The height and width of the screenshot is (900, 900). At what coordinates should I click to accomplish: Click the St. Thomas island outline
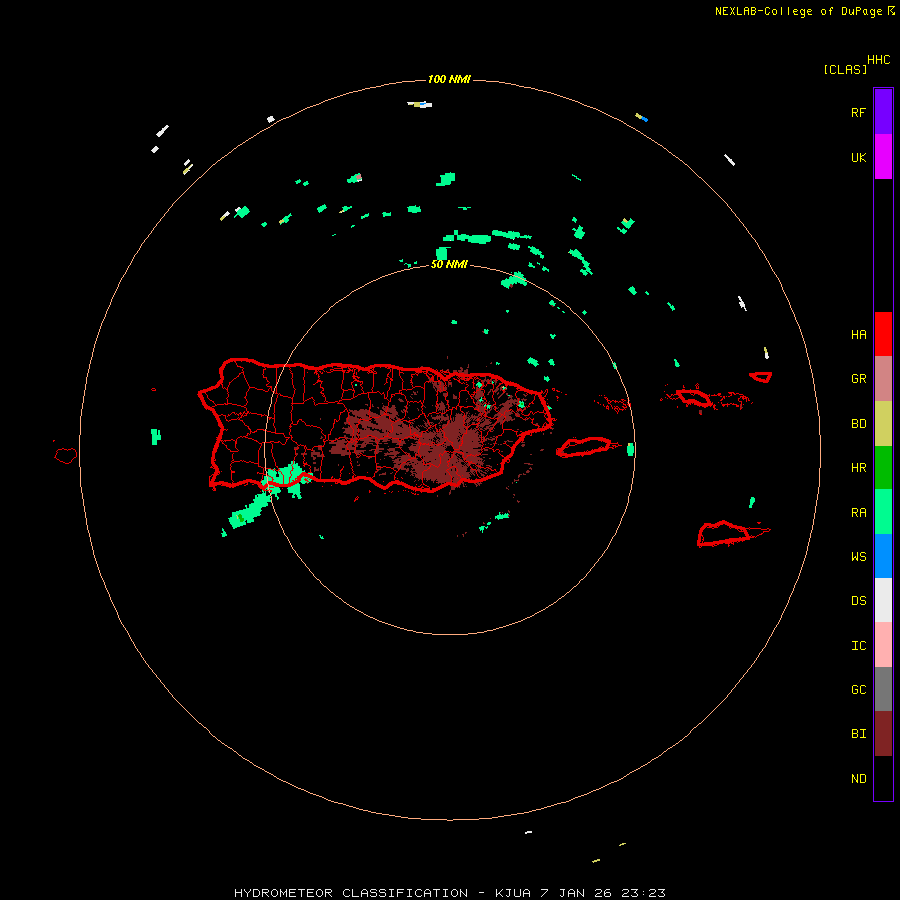695,397
